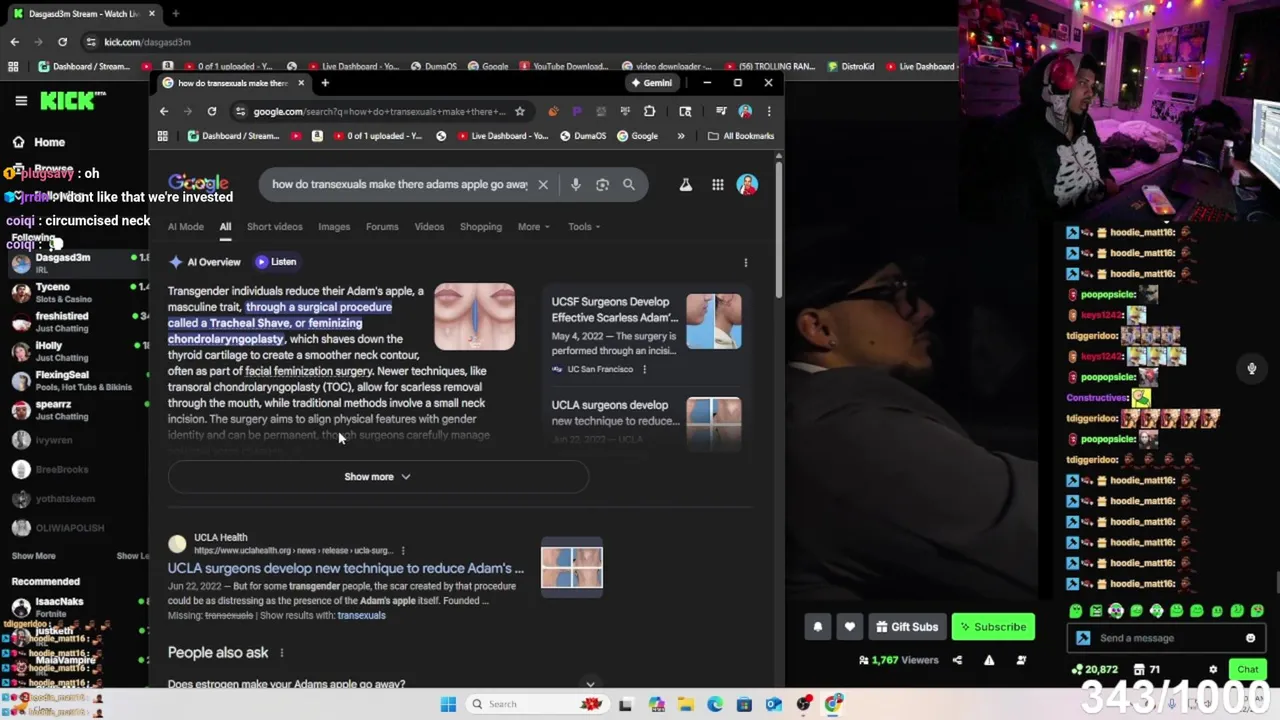Image resolution: width=1280 pixels, height=720 pixels.
Task: Turn on notifications with the bell icon
Action: click(x=818, y=627)
